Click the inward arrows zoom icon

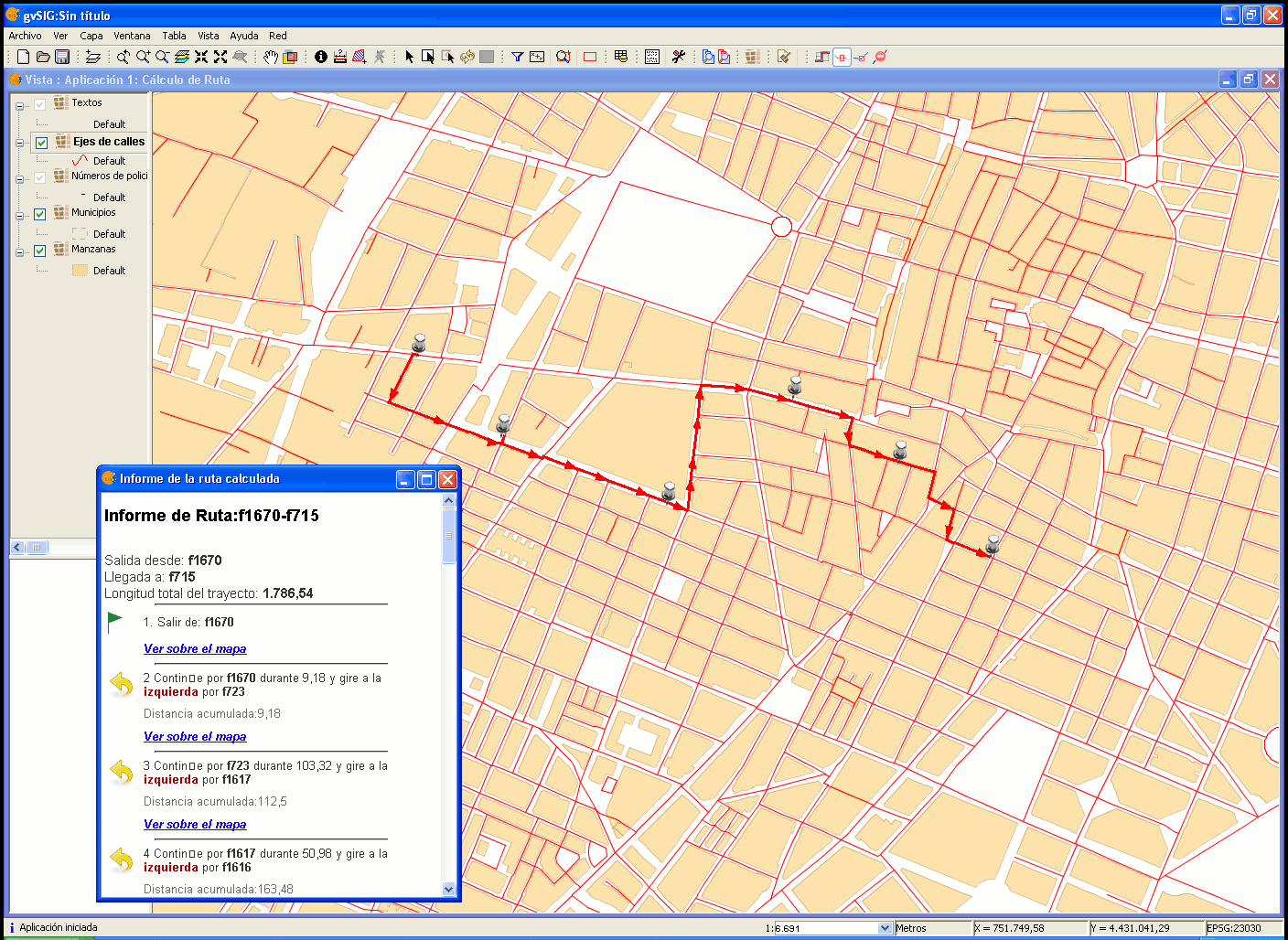click(201, 57)
